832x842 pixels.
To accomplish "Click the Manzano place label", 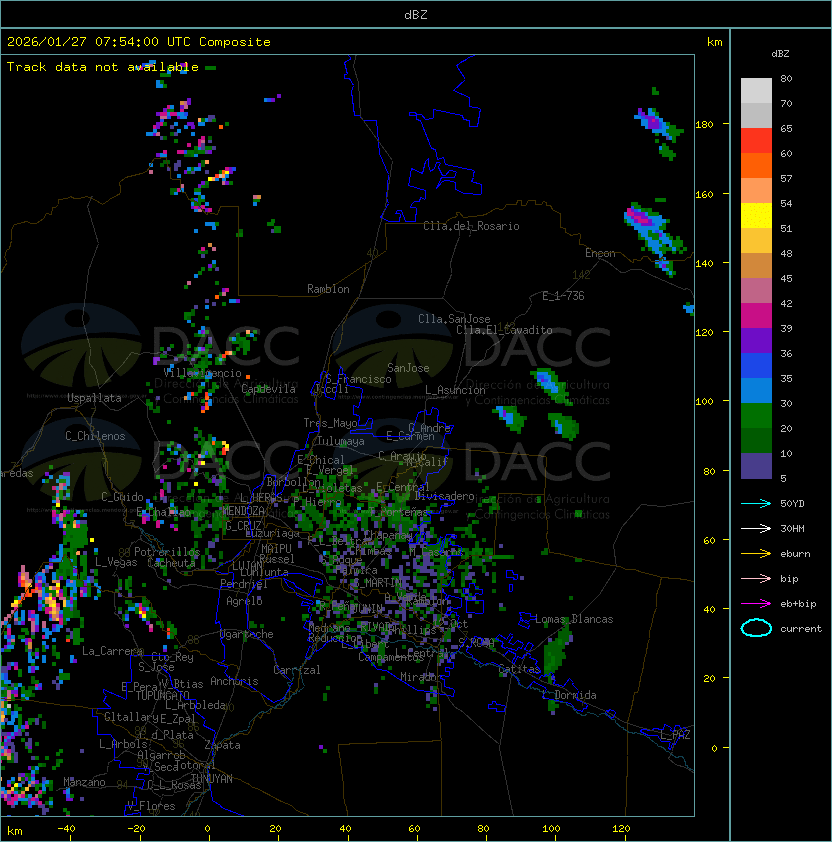I will [x=84, y=782].
